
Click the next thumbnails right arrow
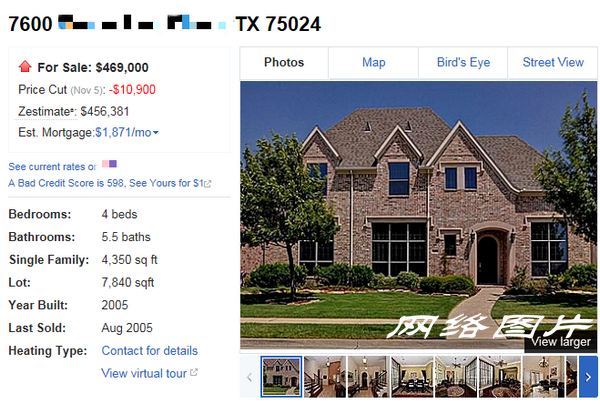pos(588,377)
